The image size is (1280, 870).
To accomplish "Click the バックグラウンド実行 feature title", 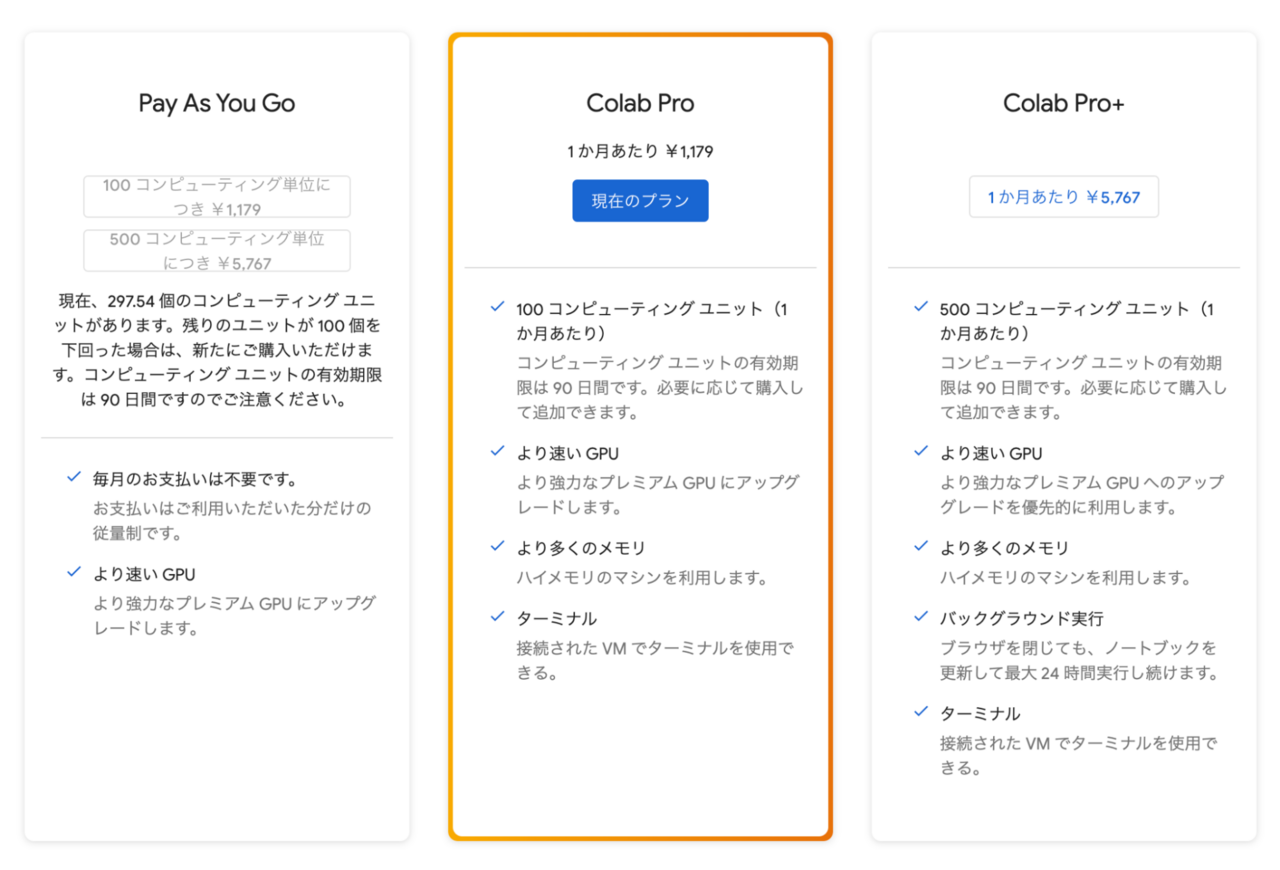I will coord(1022,619).
